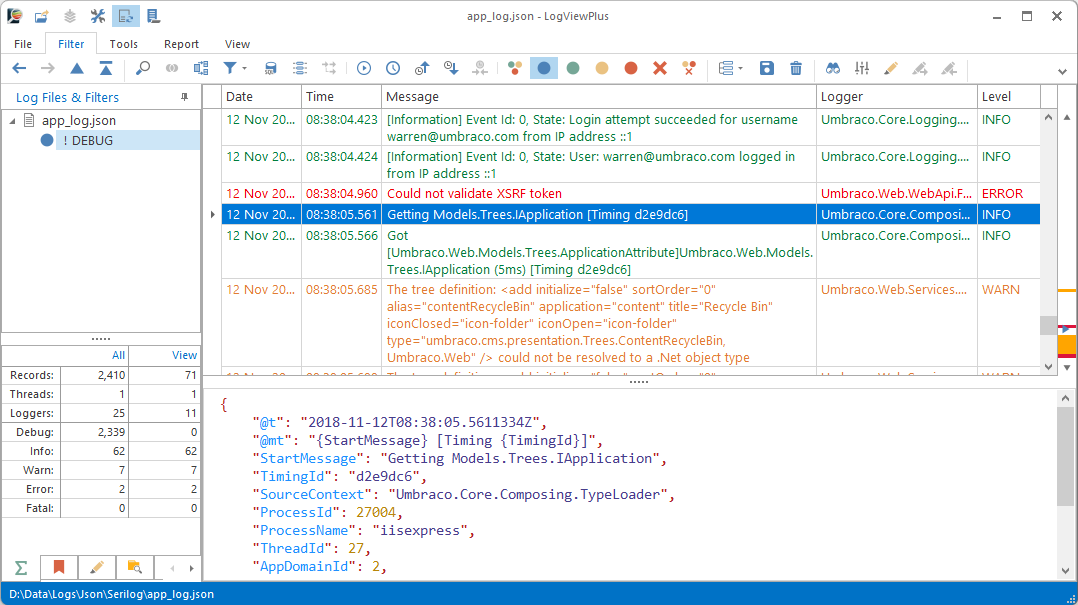Click the binoculars find icon
The image size is (1078, 605).
(833, 68)
